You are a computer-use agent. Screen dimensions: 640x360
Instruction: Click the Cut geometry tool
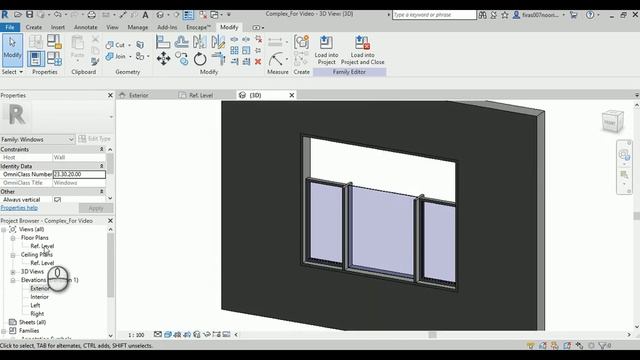pyautogui.click(x=116, y=44)
